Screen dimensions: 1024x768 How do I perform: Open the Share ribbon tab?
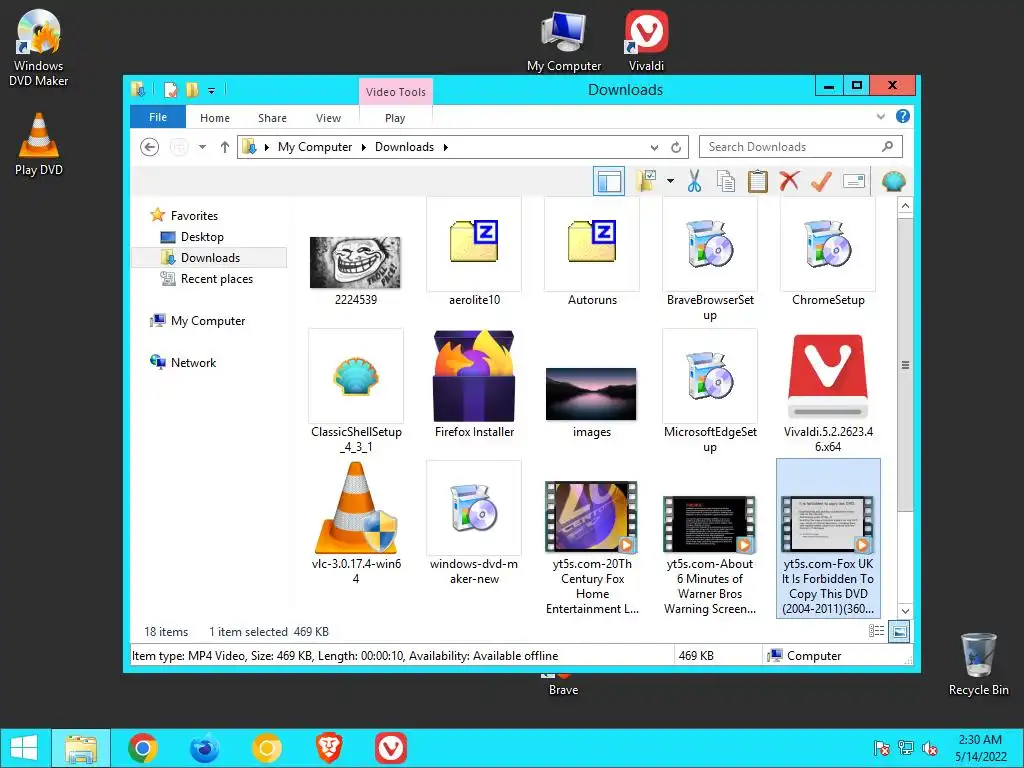click(x=272, y=118)
